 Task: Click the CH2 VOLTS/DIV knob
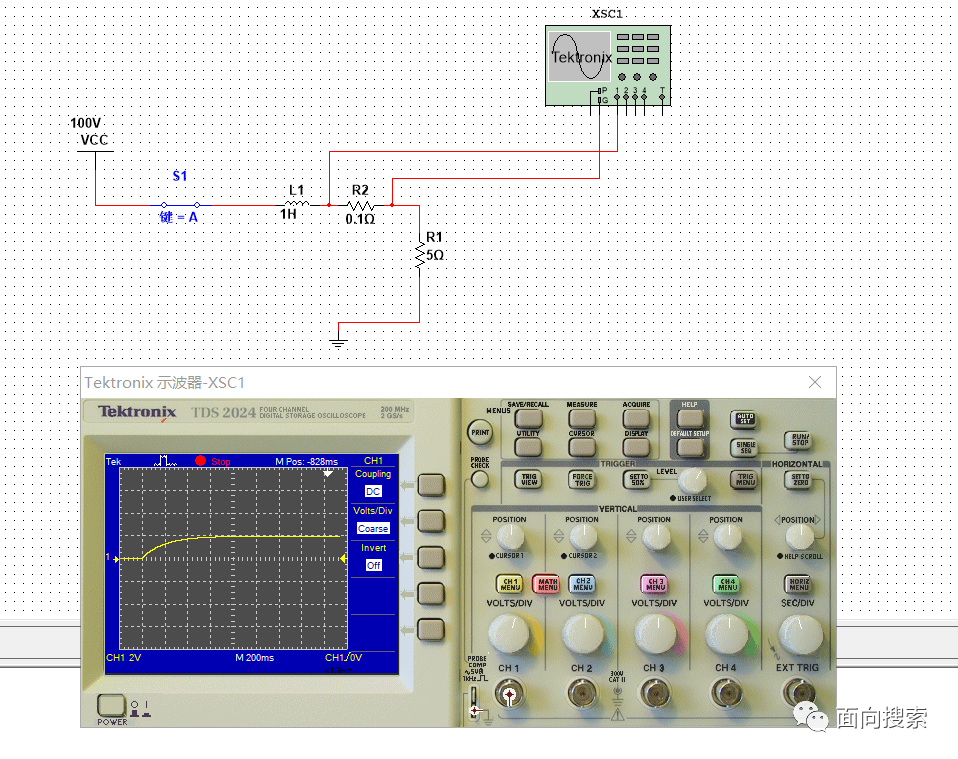tap(582, 634)
